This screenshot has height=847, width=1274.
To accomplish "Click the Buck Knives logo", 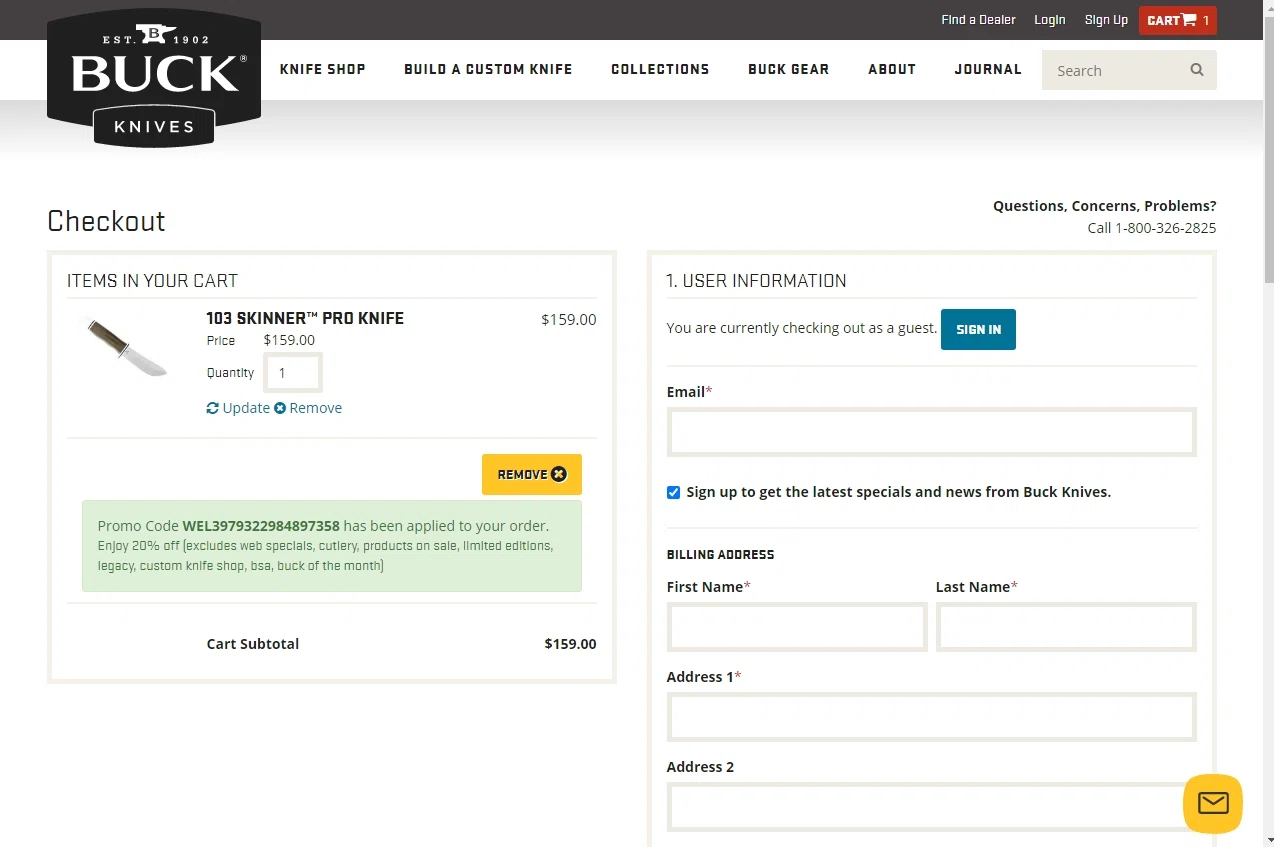I will pos(154,79).
